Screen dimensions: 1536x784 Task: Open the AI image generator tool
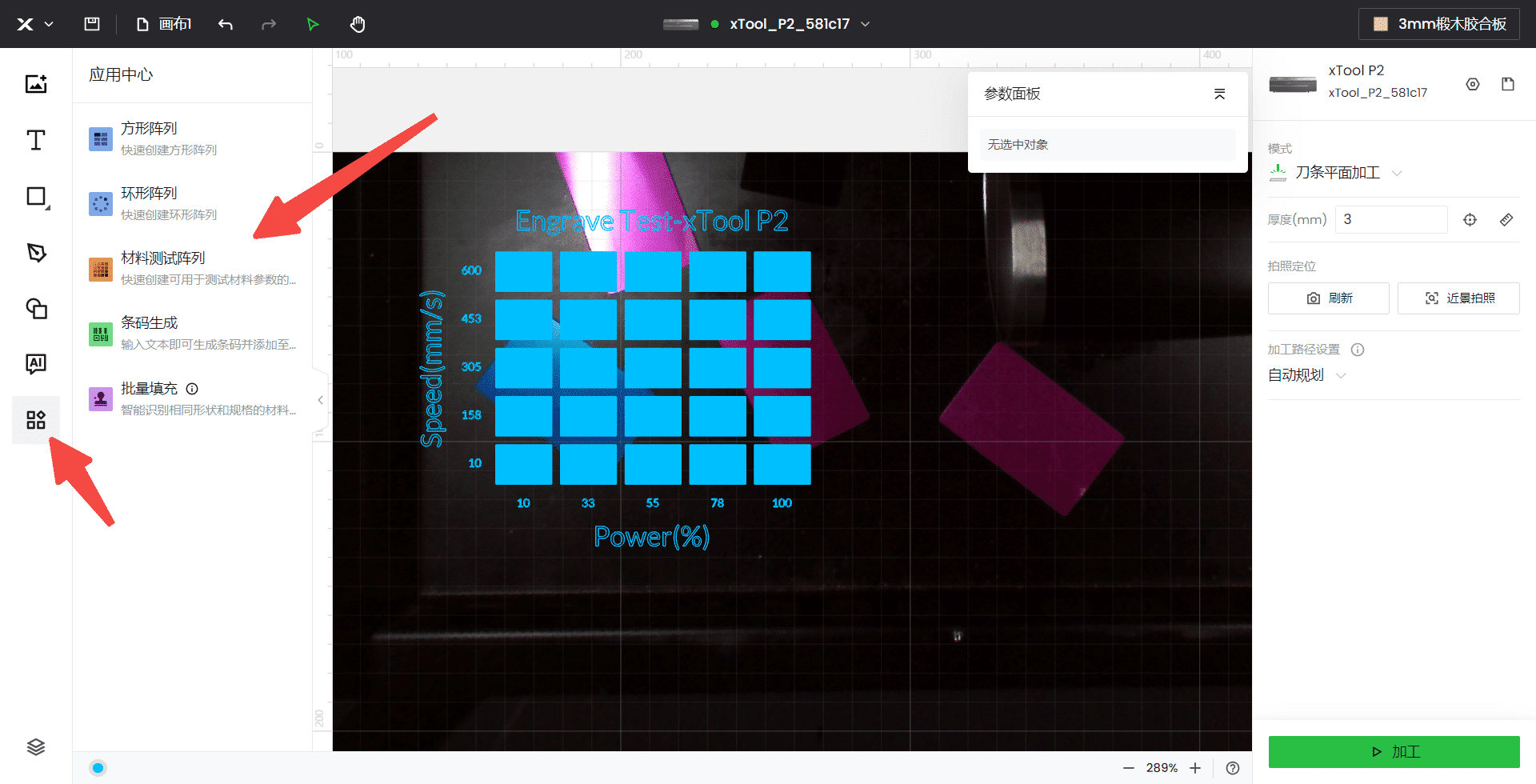coord(36,365)
